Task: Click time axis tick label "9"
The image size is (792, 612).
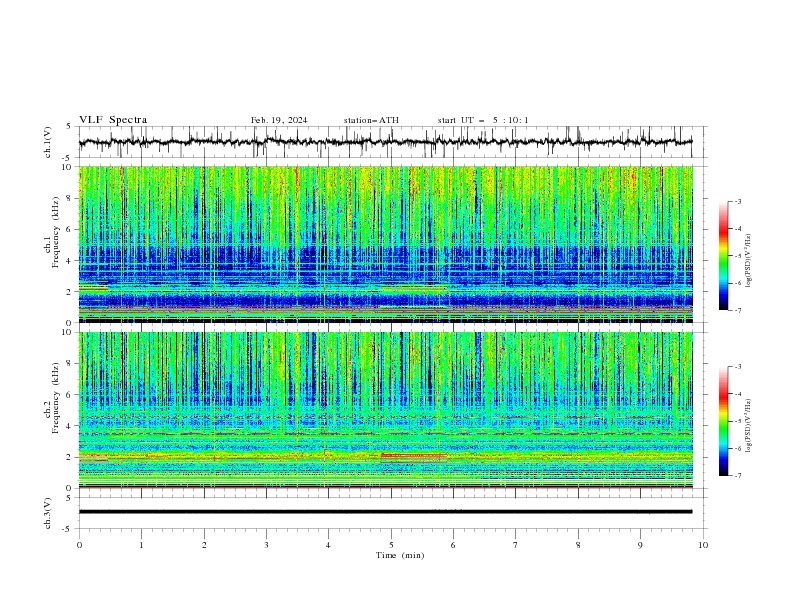Action: coord(640,545)
